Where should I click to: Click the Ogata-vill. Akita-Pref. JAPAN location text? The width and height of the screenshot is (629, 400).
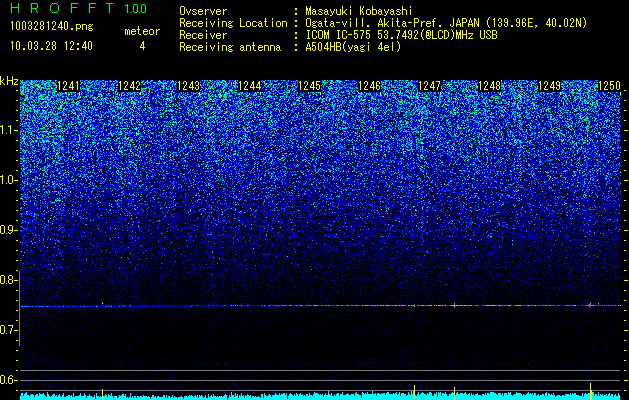446,23
